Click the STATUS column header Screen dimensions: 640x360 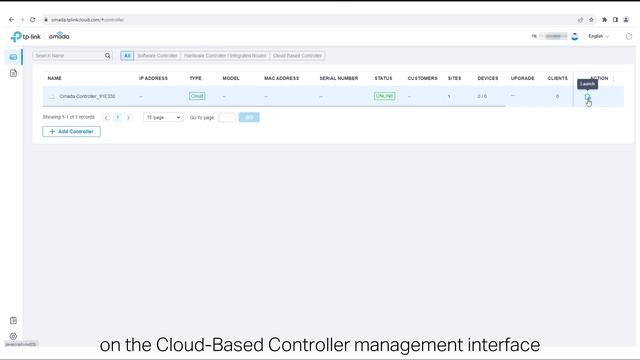(x=383, y=78)
